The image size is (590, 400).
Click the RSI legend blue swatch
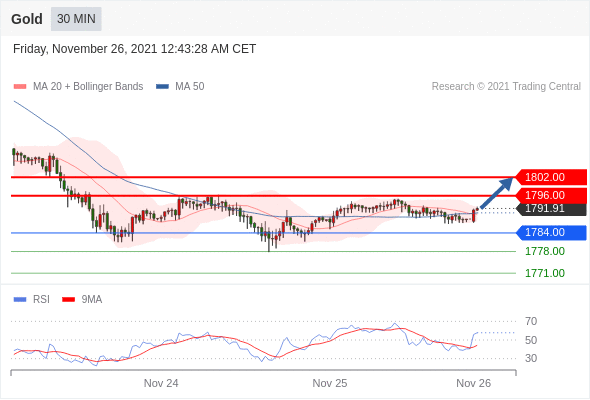tap(20, 300)
